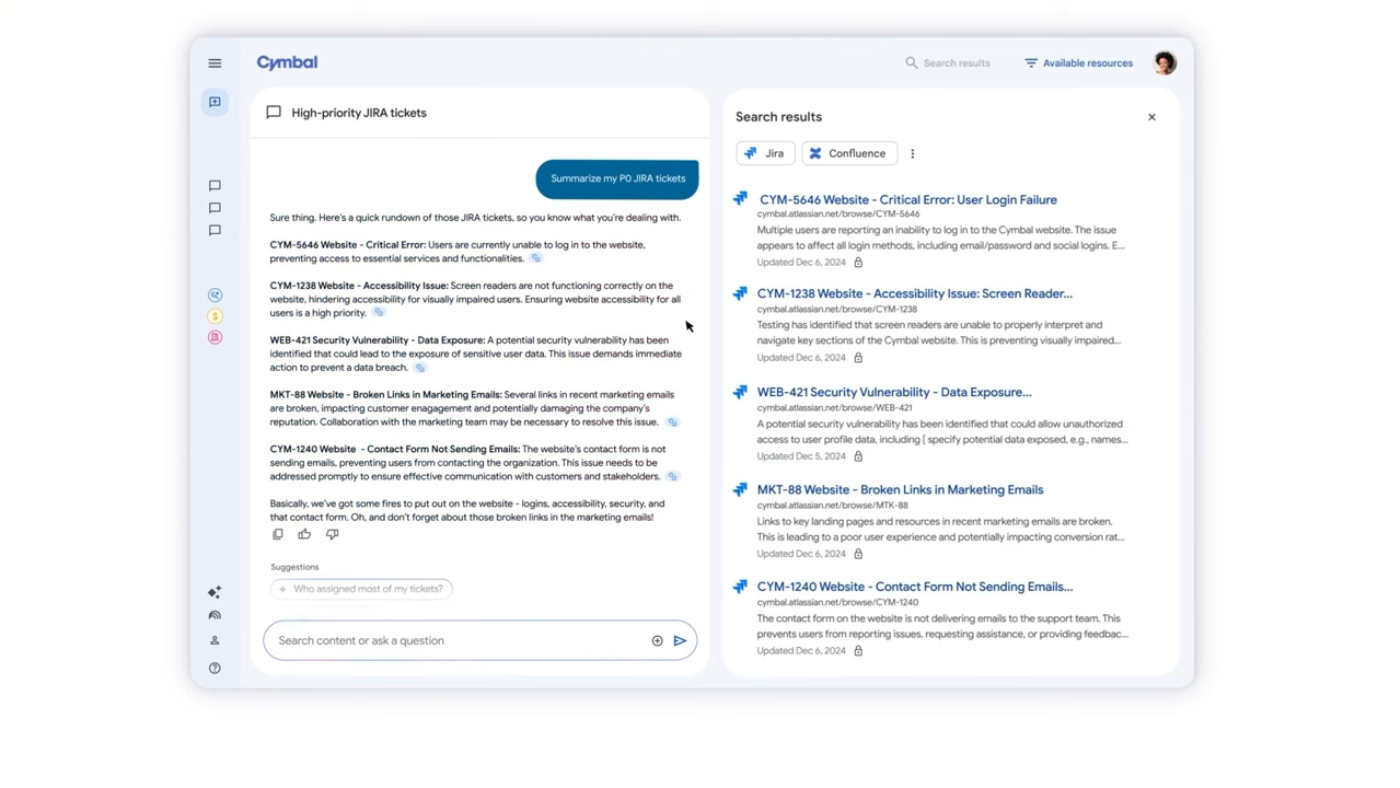Open the pink circular agent icon
This screenshot has width=1400, height=788.
[x=215, y=337]
